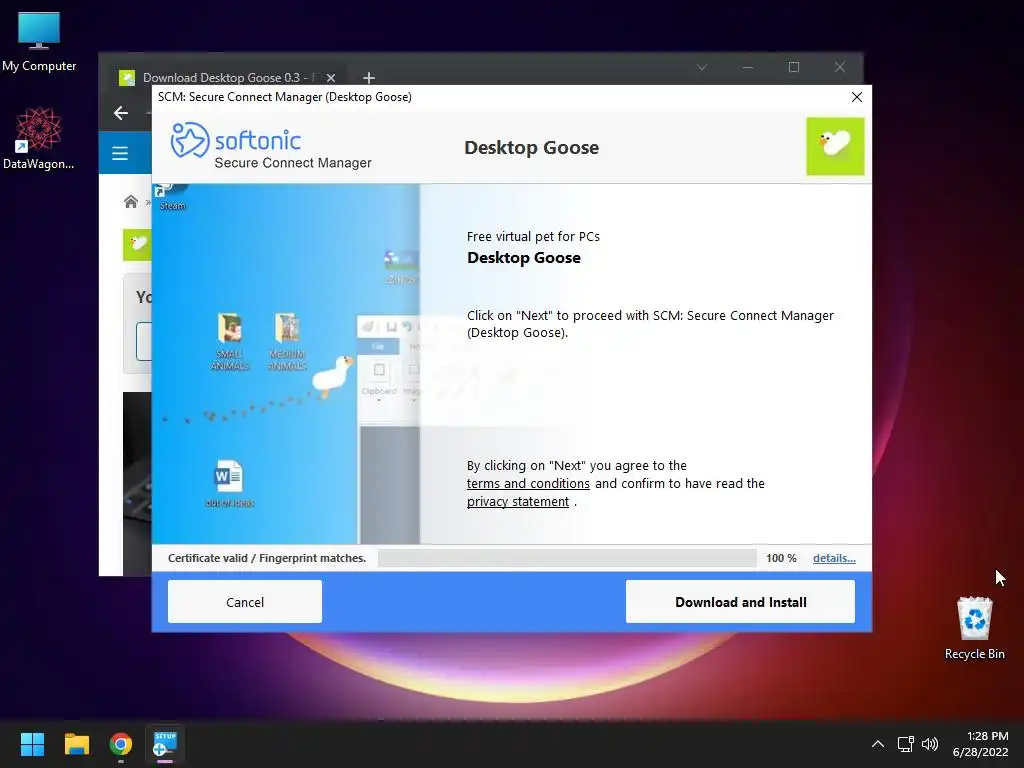Open the clock showing 1:28 PM
Viewport: 1024px width, 768px height.
tap(980, 744)
